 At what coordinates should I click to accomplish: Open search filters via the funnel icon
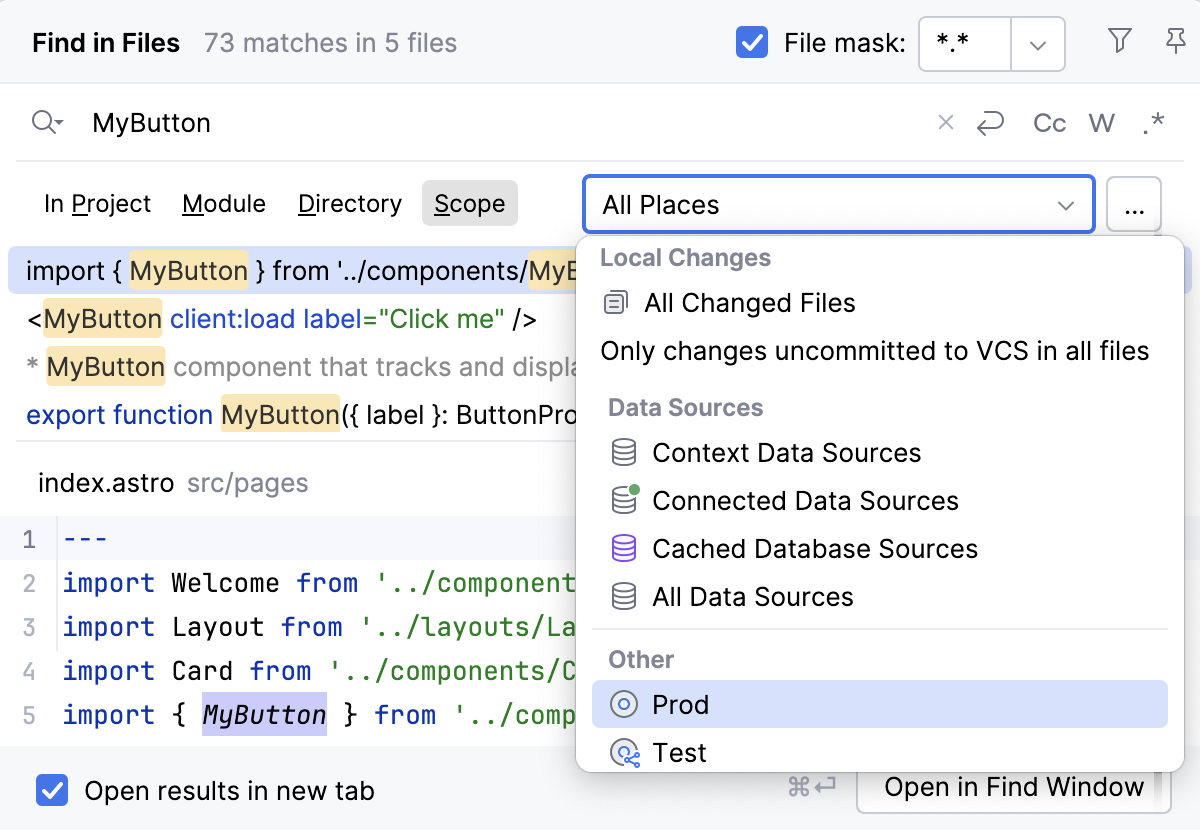click(x=1120, y=41)
